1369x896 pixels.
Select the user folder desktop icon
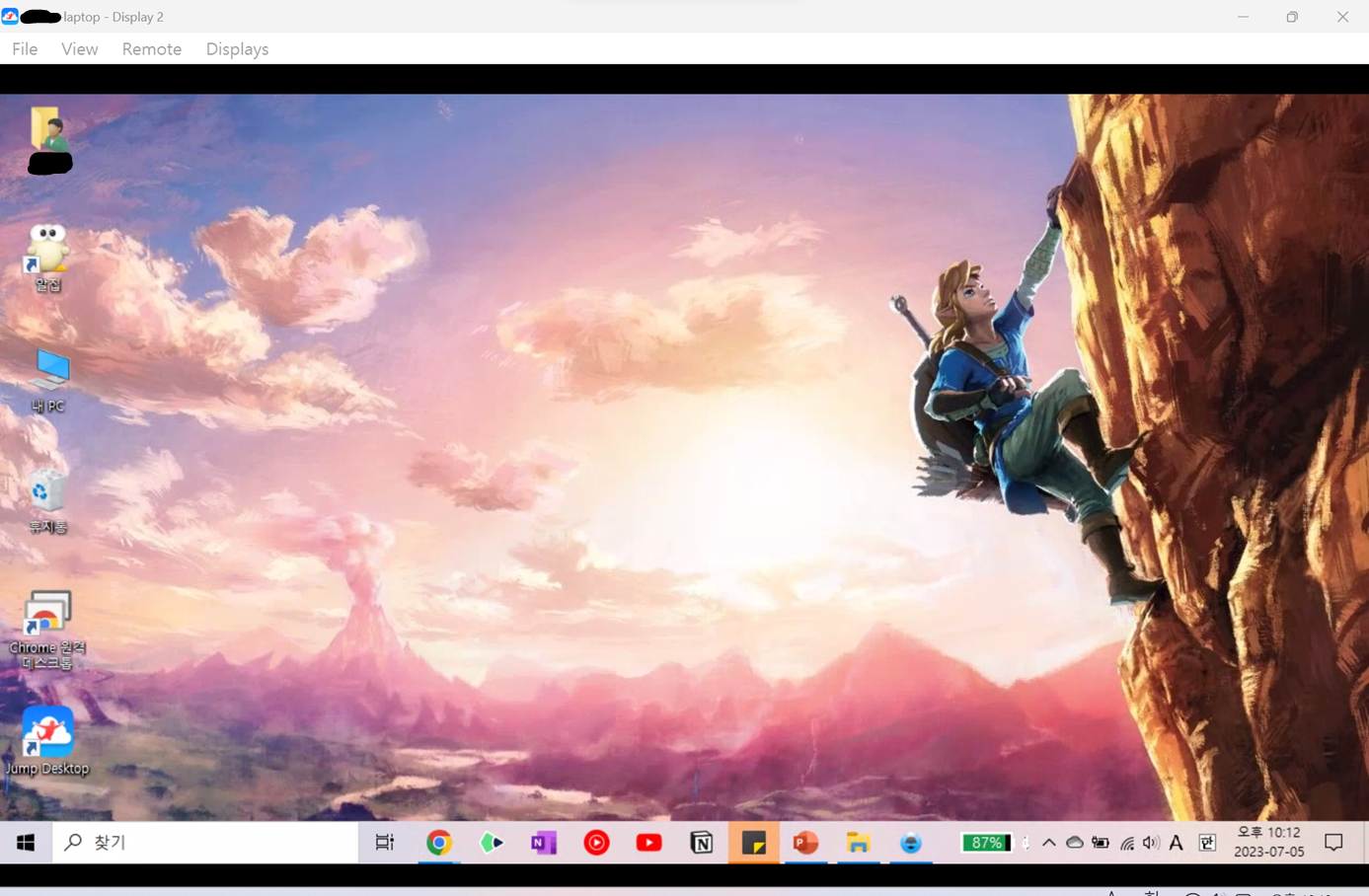tap(48, 140)
